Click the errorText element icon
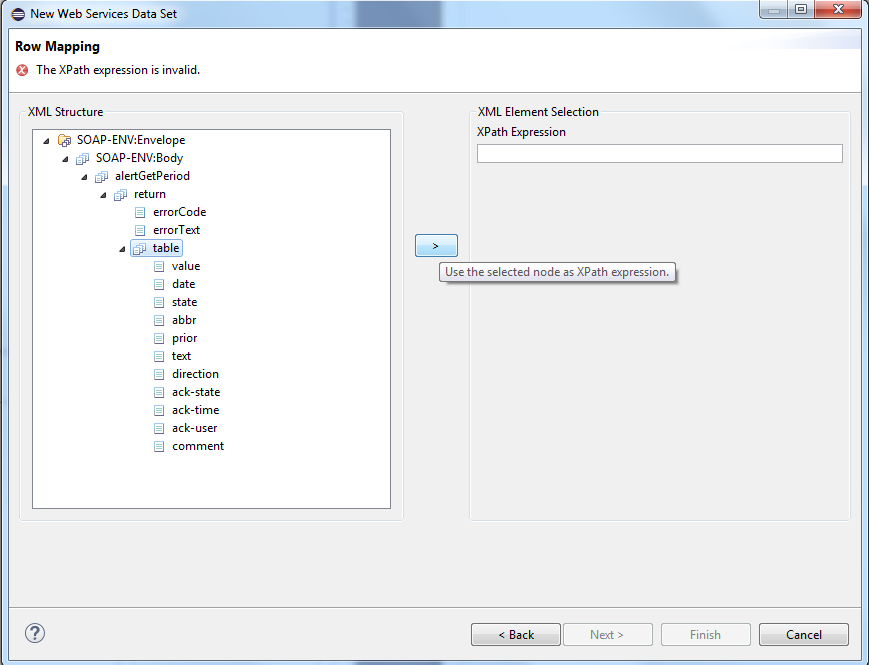The width and height of the screenshot is (869, 665). pyautogui.click(x=140, y=230)
